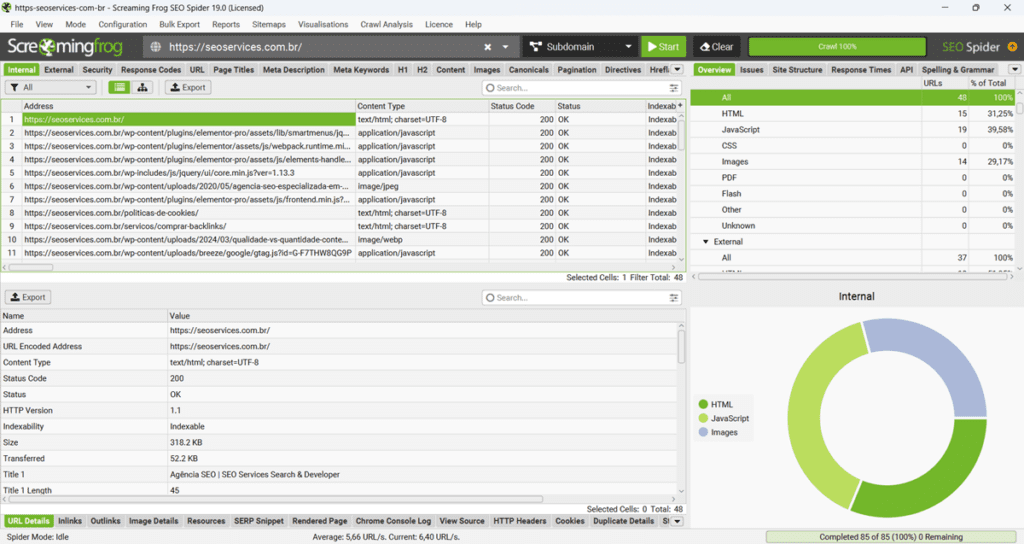Select the External tab

59,70
